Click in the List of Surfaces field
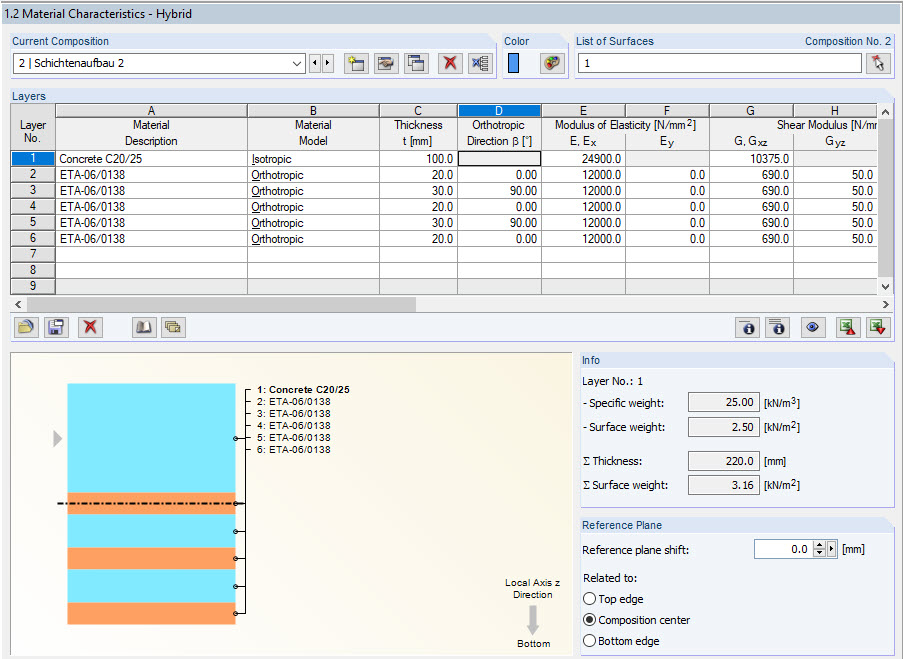The image size is (903, 659). click(x=719, y=63)
